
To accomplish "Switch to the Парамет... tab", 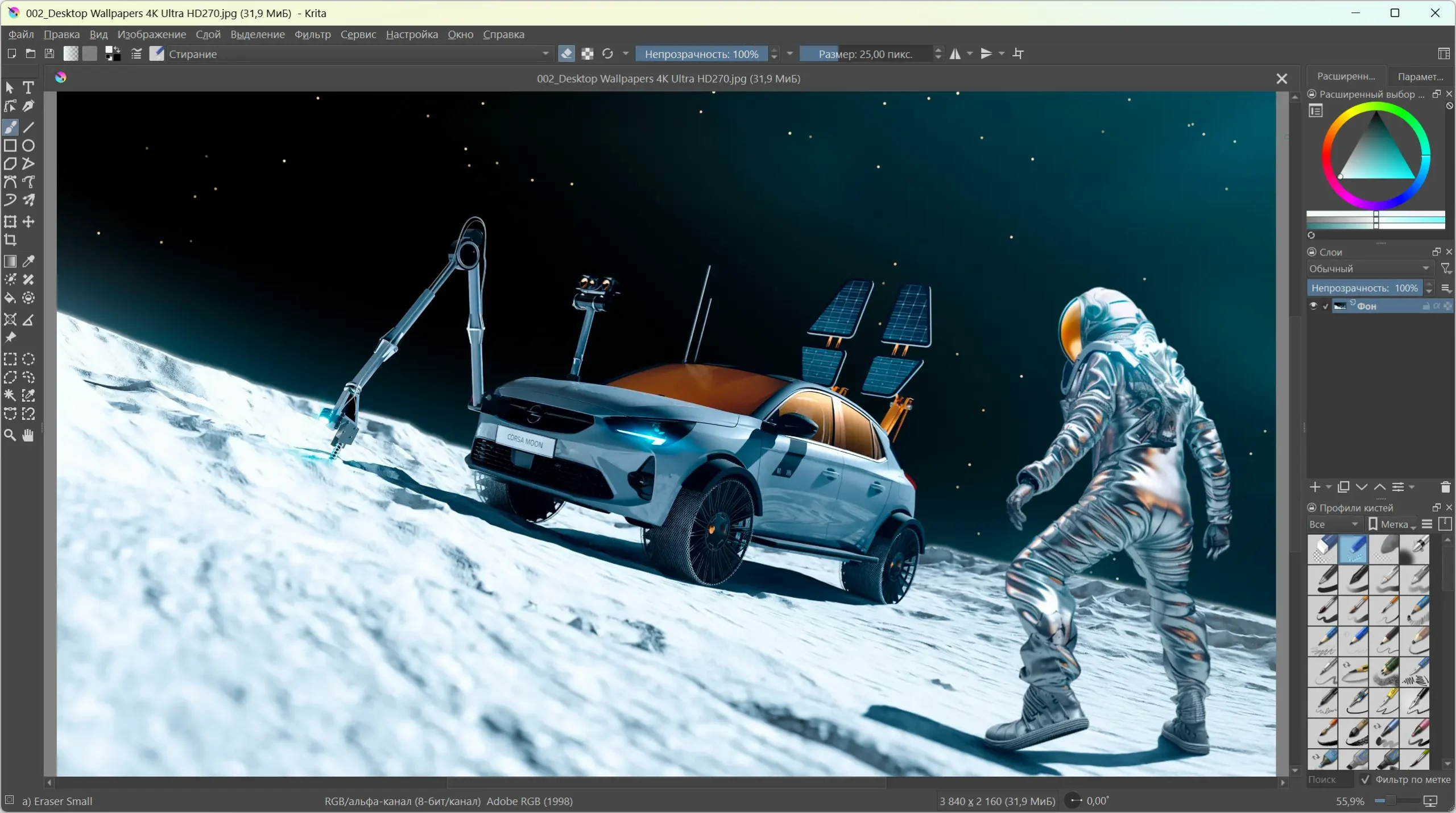I will tap(1420, 77).
